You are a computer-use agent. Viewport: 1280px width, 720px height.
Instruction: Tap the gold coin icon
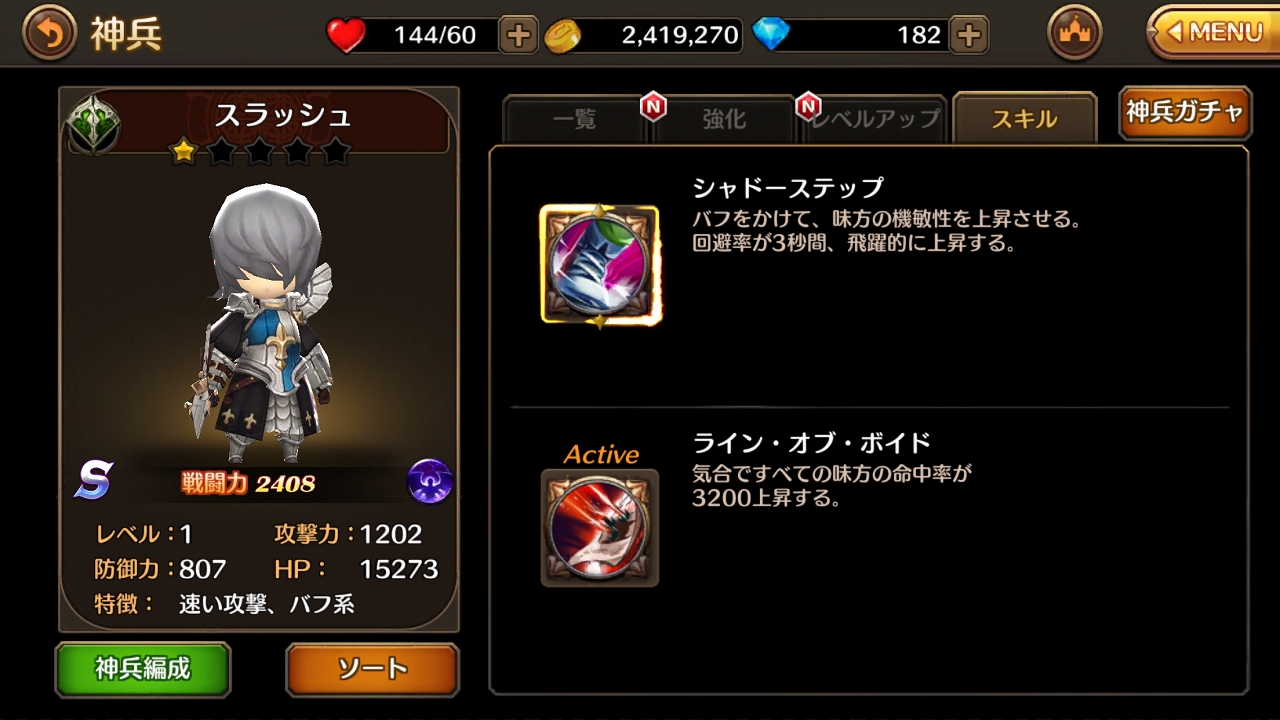[563, 36]
